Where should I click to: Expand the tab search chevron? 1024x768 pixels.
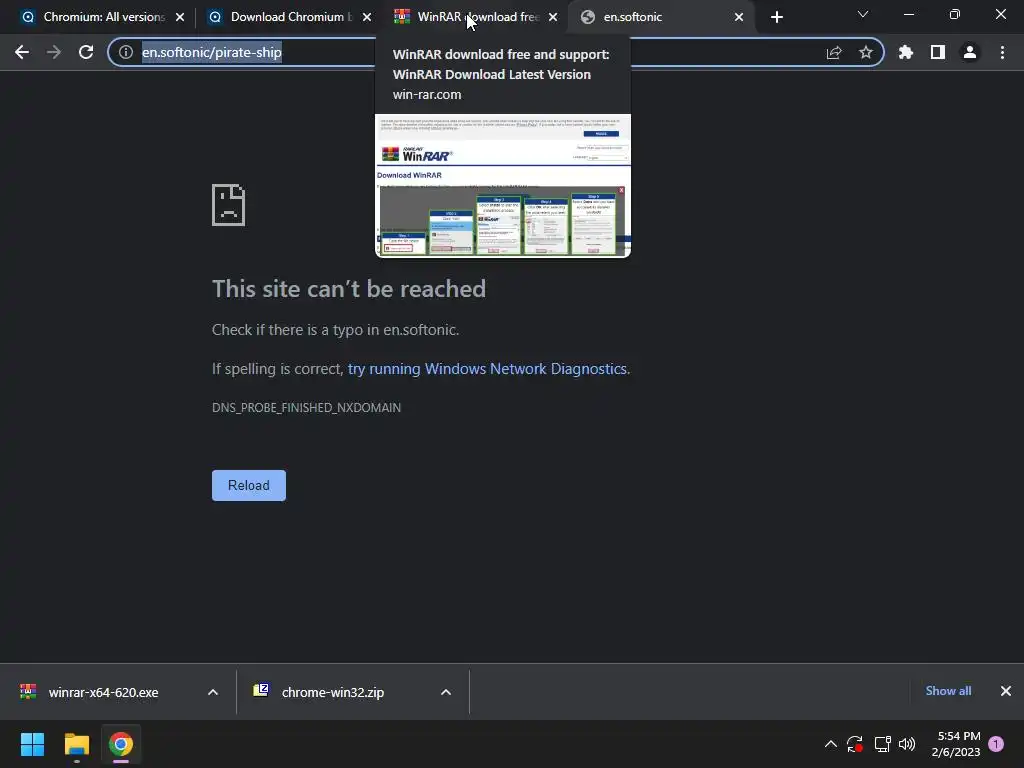(863, 14)
